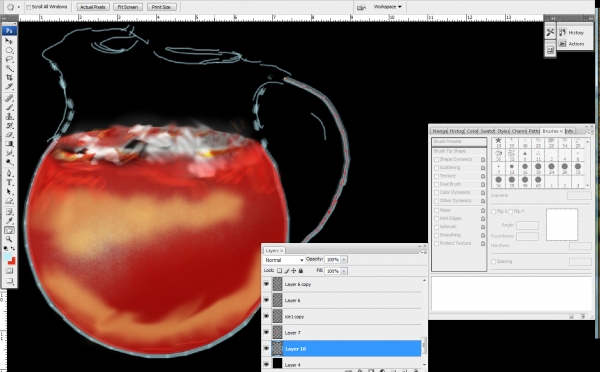Screen dimensions: 600x372
Task: Select the Smudge tool
Action: pyautogui.click(x=9, y=153)
